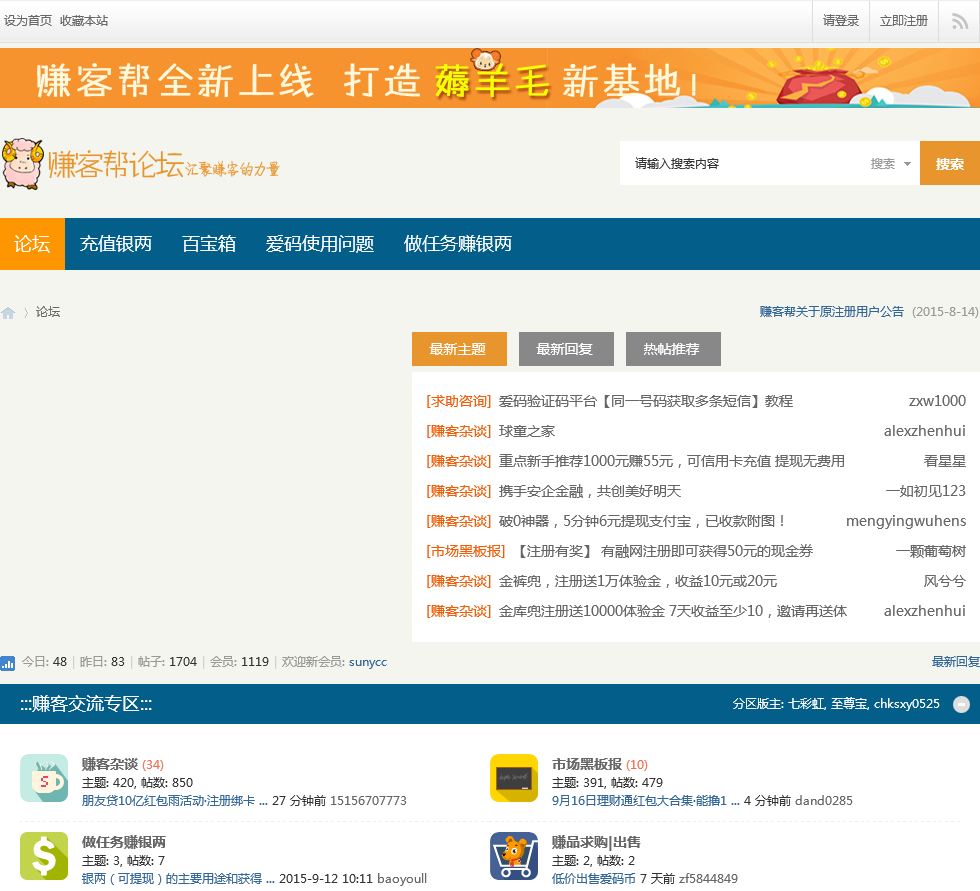The image size is (980, 891).
Task: Open the 充值银两 menu item
Action: pyautogui.click(x=116, y=244)
